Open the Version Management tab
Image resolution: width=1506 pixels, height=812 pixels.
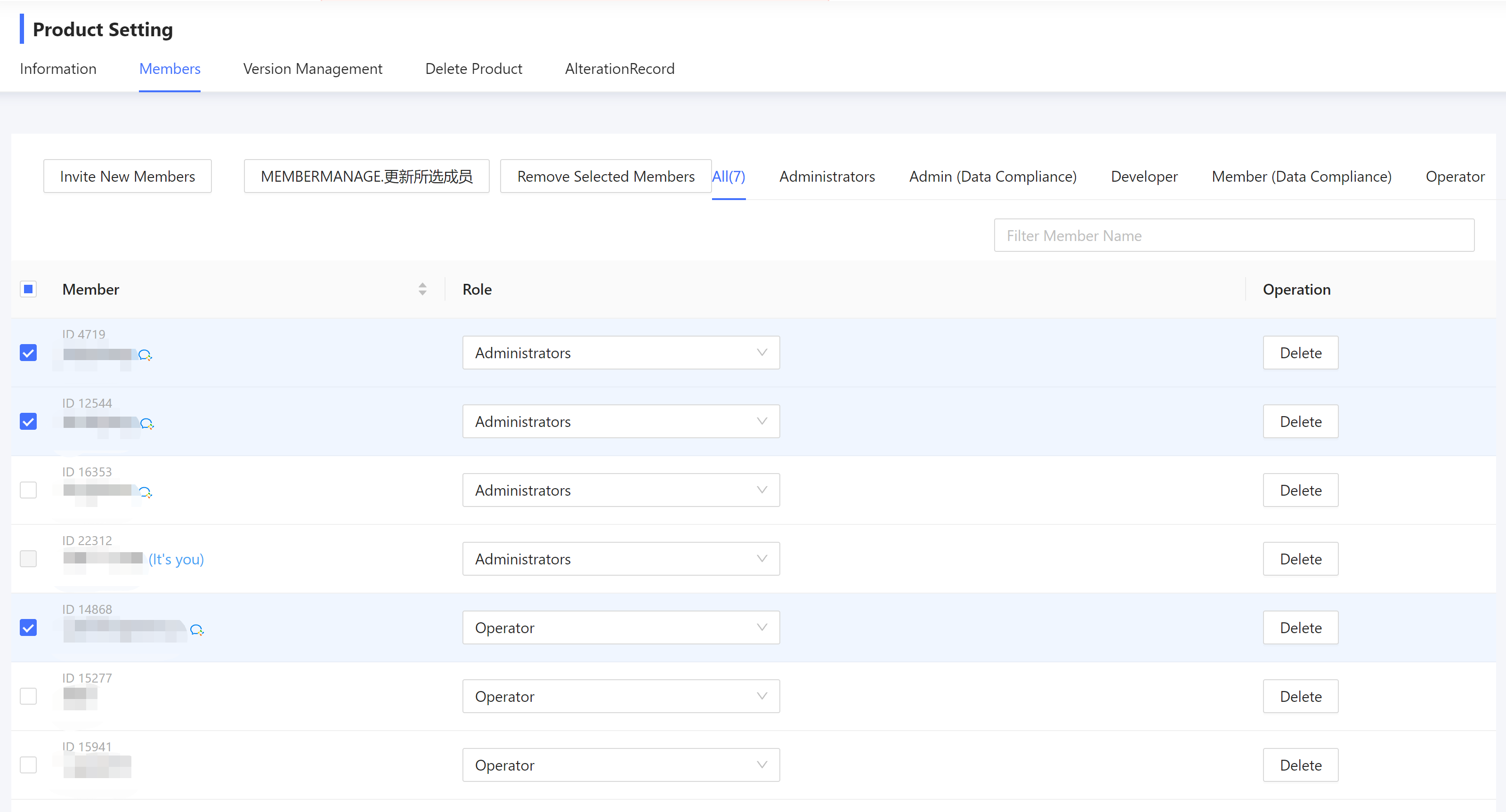pyautogui.click(x=313, y=69)
